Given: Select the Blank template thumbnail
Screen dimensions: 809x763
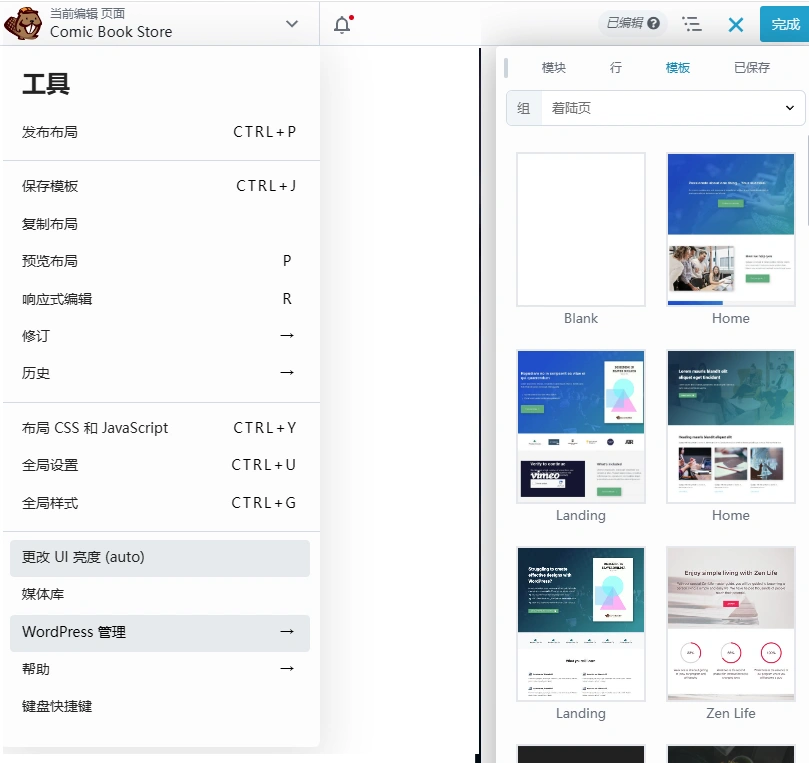Looking at the screenshot, I should pos(581,229).
